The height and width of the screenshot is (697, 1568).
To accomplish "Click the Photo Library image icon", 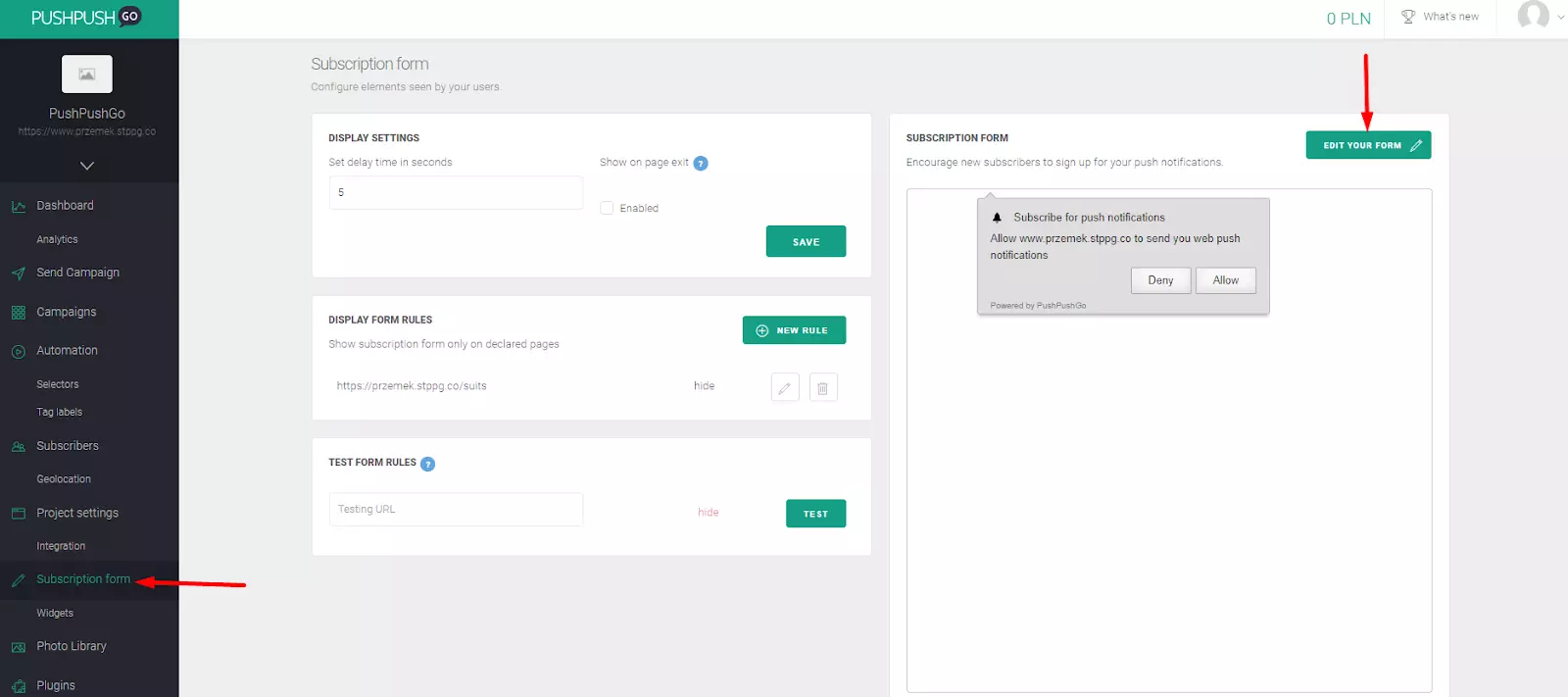I will 18,647.
